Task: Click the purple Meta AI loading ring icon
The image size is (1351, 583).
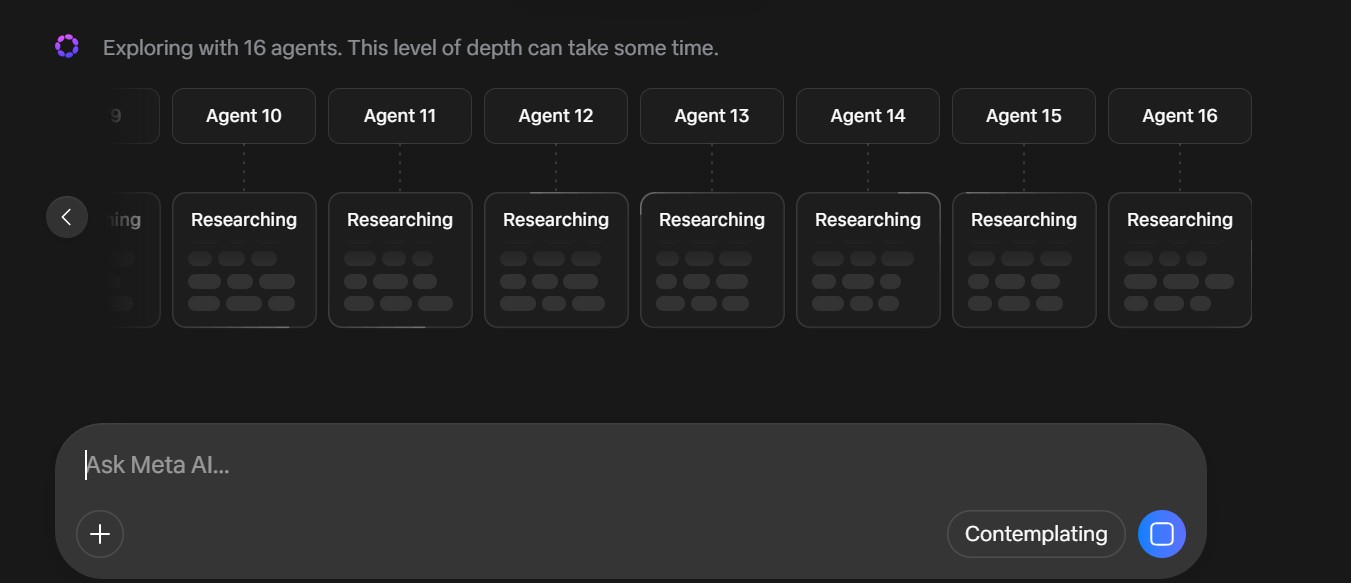Action: click(67, 46)
